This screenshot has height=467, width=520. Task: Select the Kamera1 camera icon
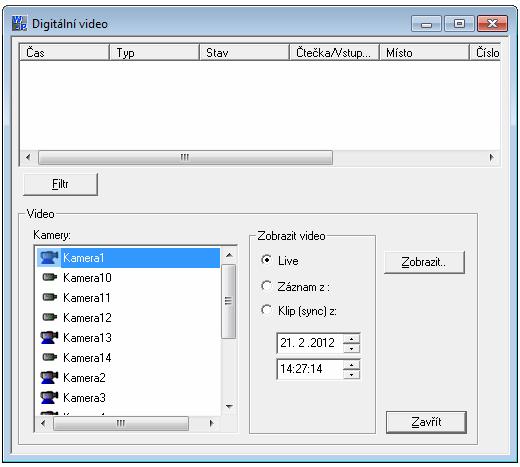[x=49, y=258]
